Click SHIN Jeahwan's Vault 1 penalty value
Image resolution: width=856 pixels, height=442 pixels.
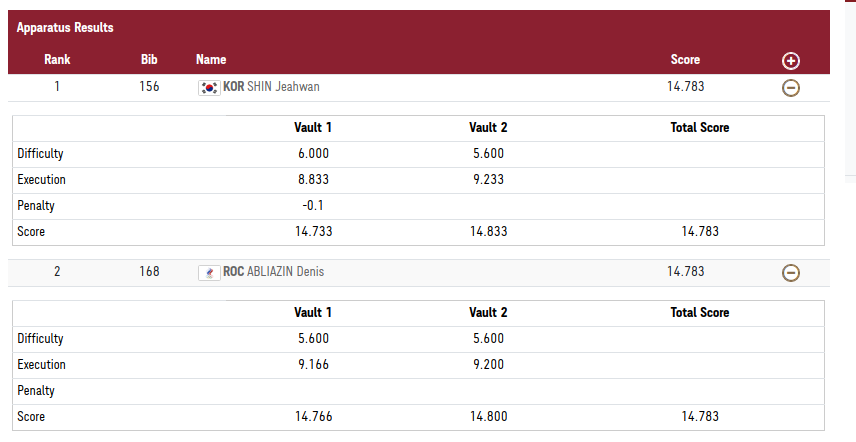click(313, 206)
